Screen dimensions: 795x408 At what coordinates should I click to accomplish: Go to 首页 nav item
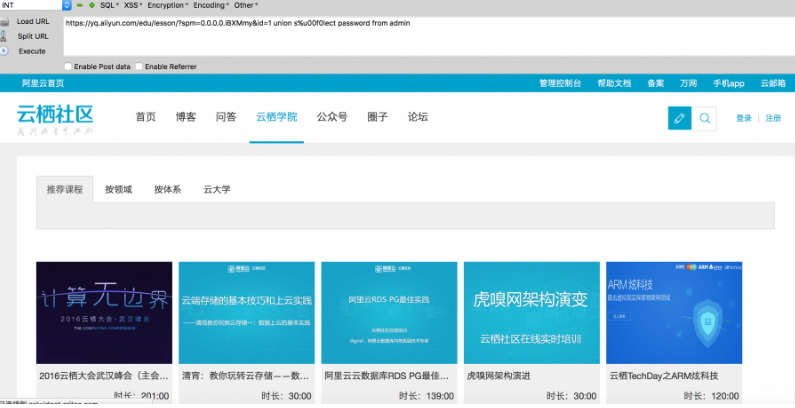click(146, 117)
